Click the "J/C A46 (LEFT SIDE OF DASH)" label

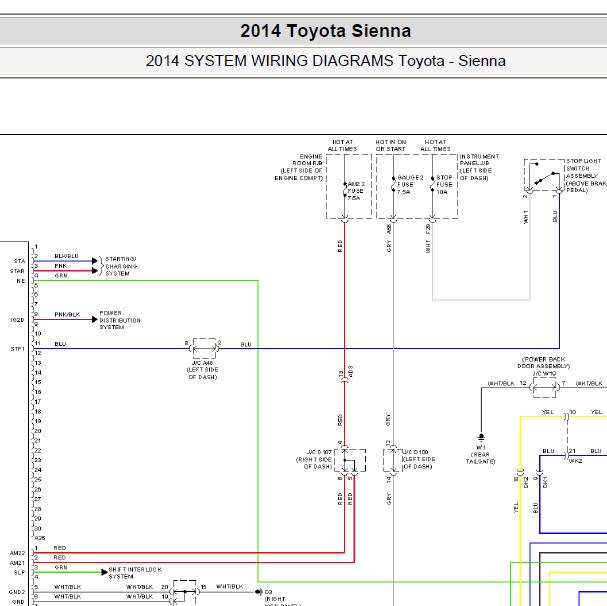click(x=202, y=370)
